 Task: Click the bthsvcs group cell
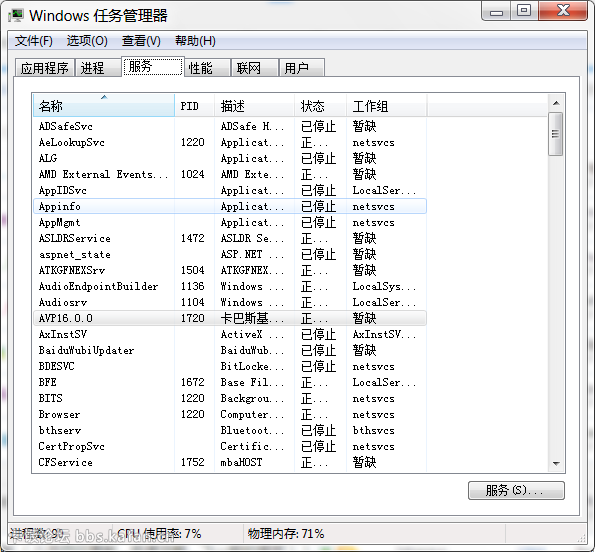tap(373, 430)
